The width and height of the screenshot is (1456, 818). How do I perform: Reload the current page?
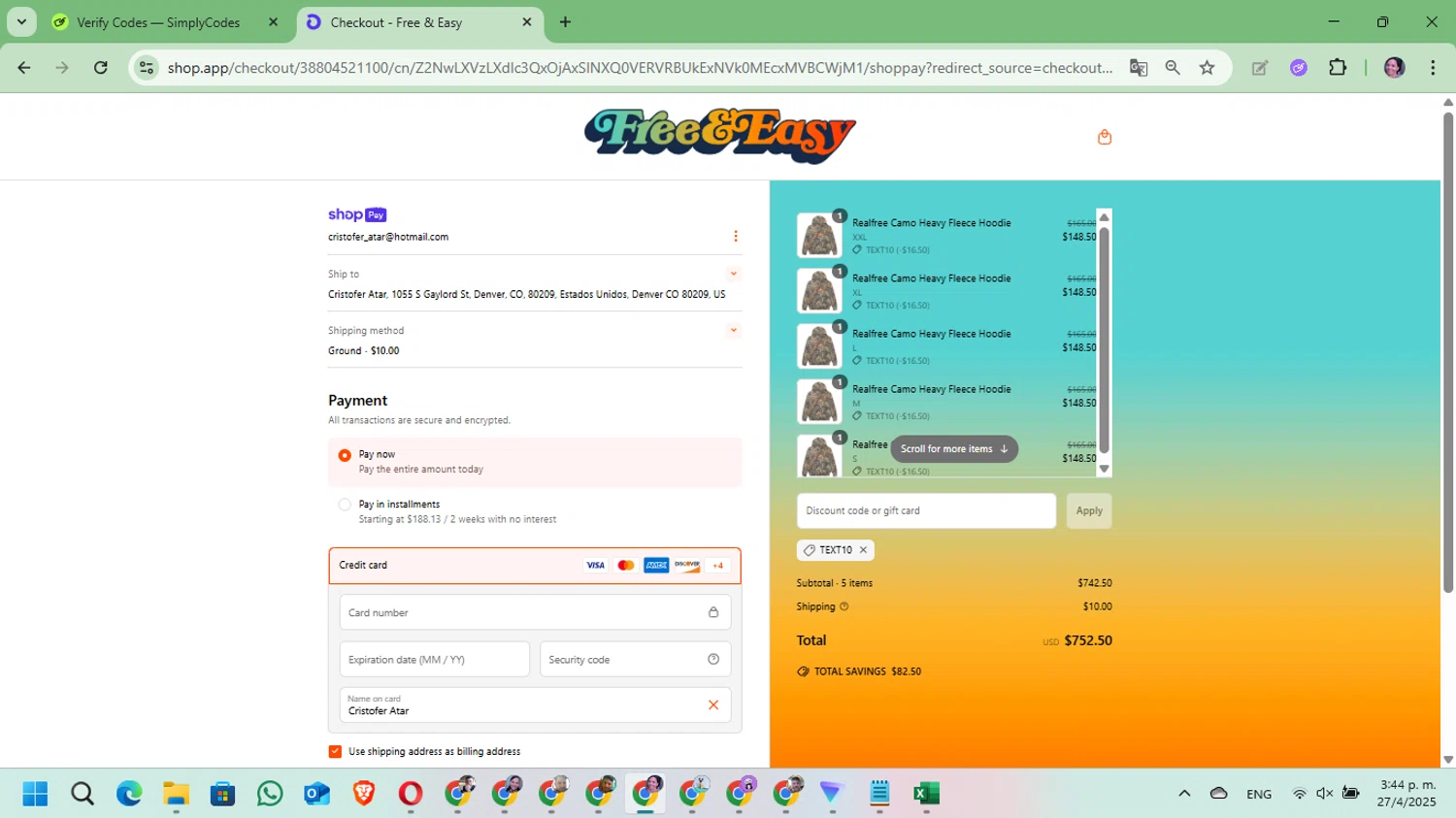(101, 67)
